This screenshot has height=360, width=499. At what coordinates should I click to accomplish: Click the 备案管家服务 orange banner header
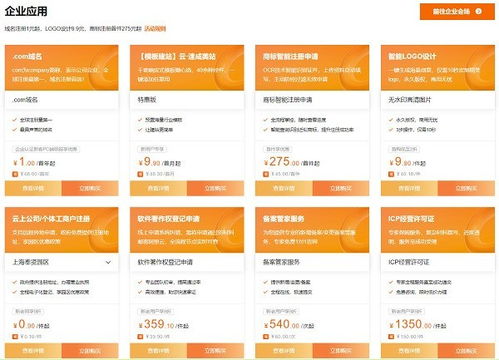click(x=312, y=230)
